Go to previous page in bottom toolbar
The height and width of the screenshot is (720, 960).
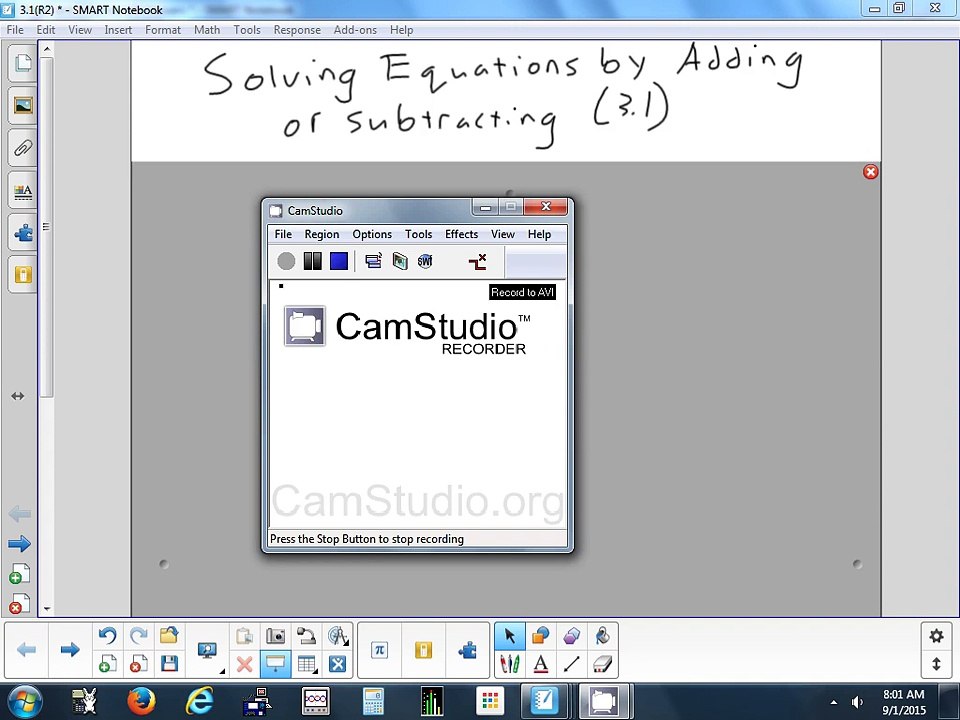click(26, 650)
